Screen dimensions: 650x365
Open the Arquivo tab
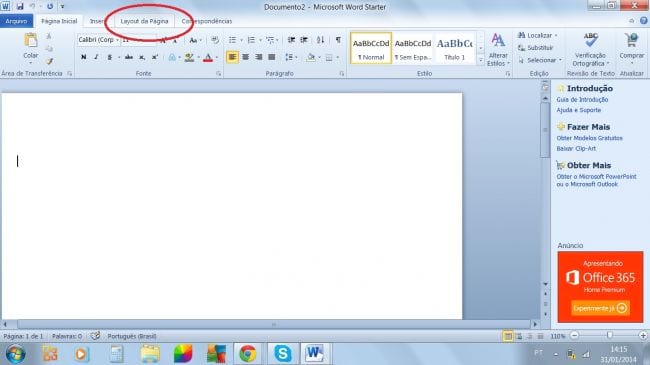point(16,21)
